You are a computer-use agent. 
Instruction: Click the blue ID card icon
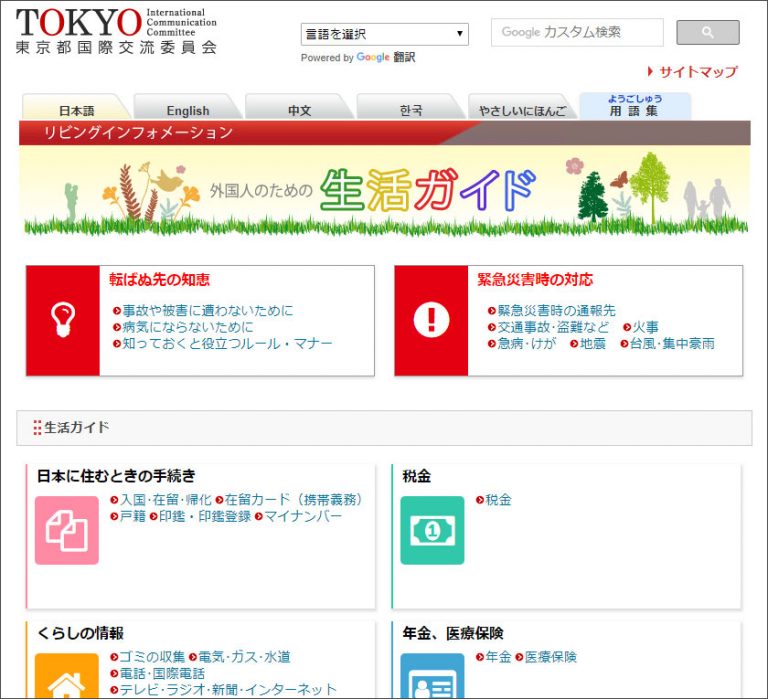click(x=432, y=677)
